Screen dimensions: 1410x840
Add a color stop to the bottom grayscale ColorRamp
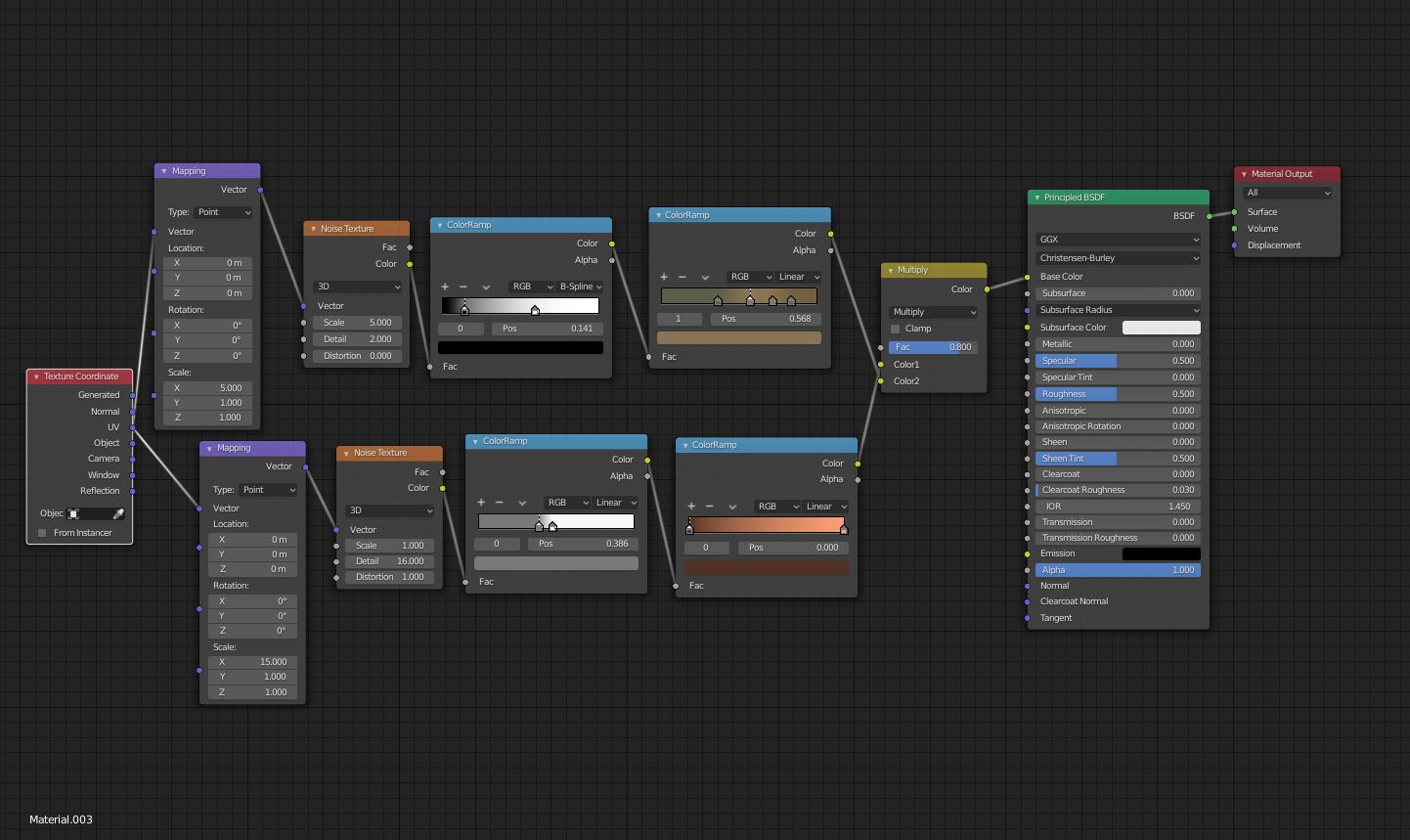tap(480, 502)
